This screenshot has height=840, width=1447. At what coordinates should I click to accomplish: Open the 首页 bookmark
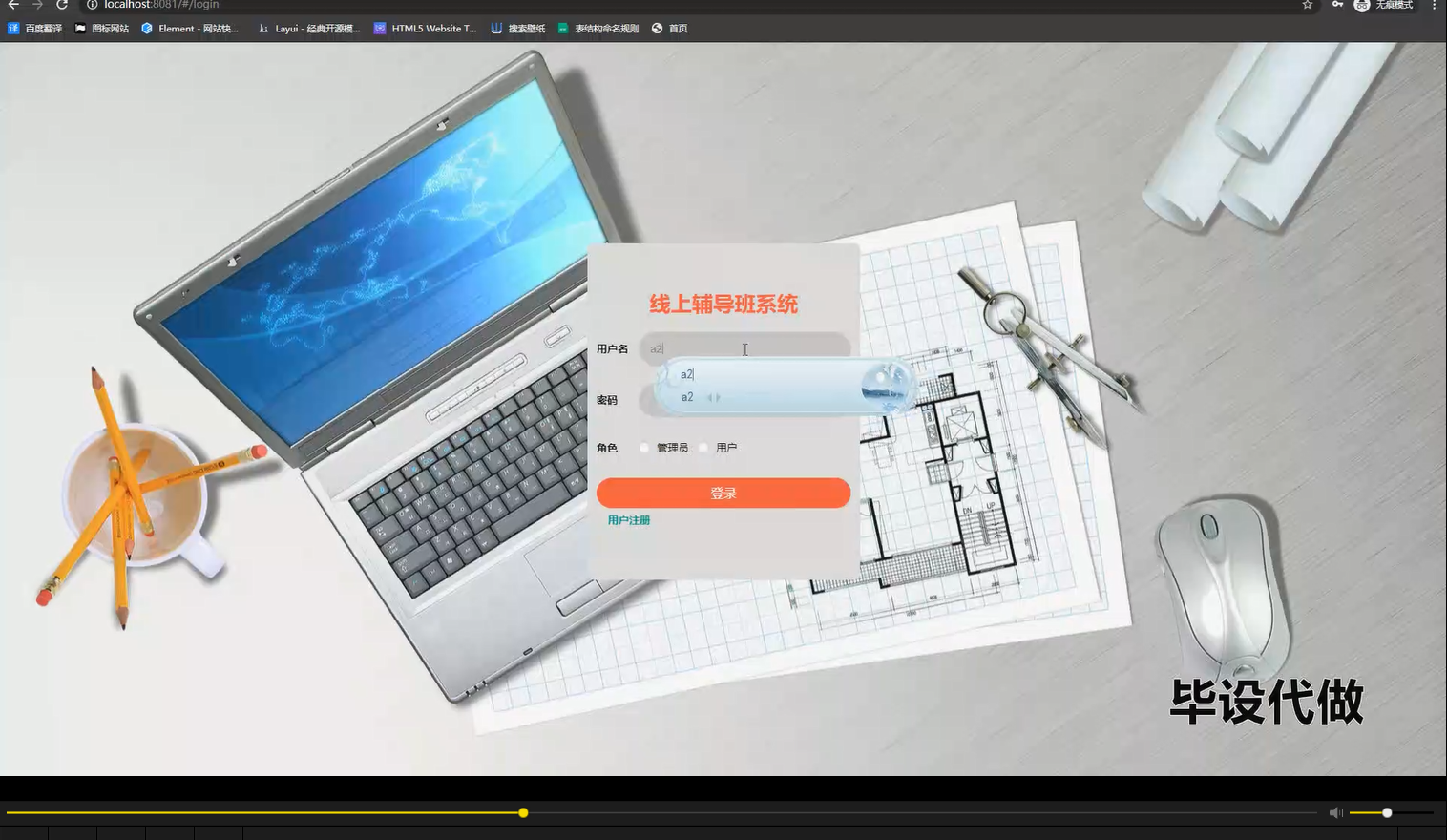tap(672, 28)
